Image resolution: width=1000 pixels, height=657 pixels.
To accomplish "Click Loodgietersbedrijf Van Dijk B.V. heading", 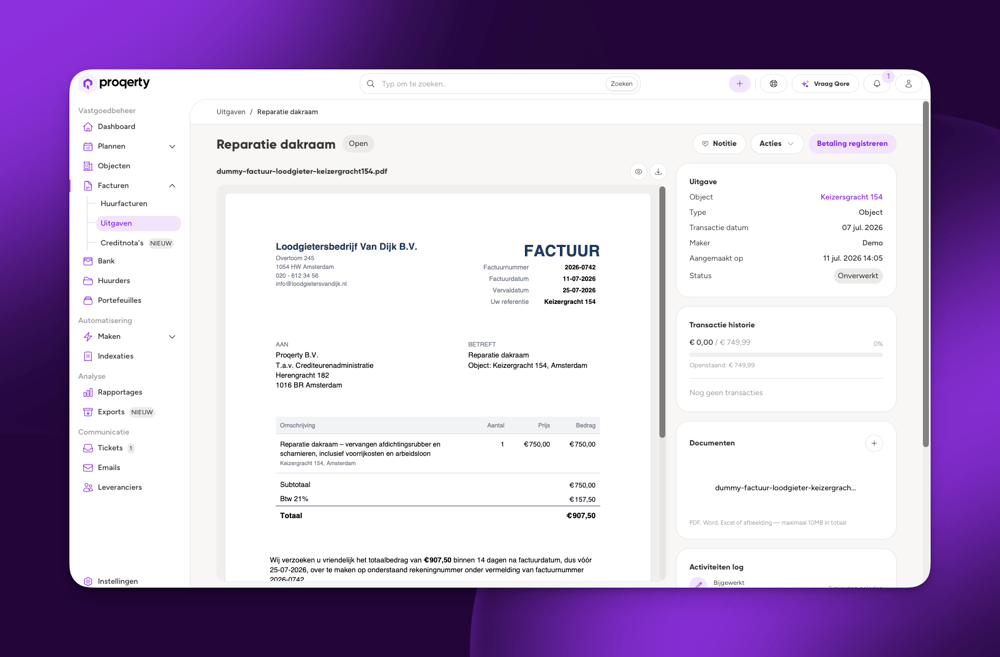I will click(x=346, y=246).
